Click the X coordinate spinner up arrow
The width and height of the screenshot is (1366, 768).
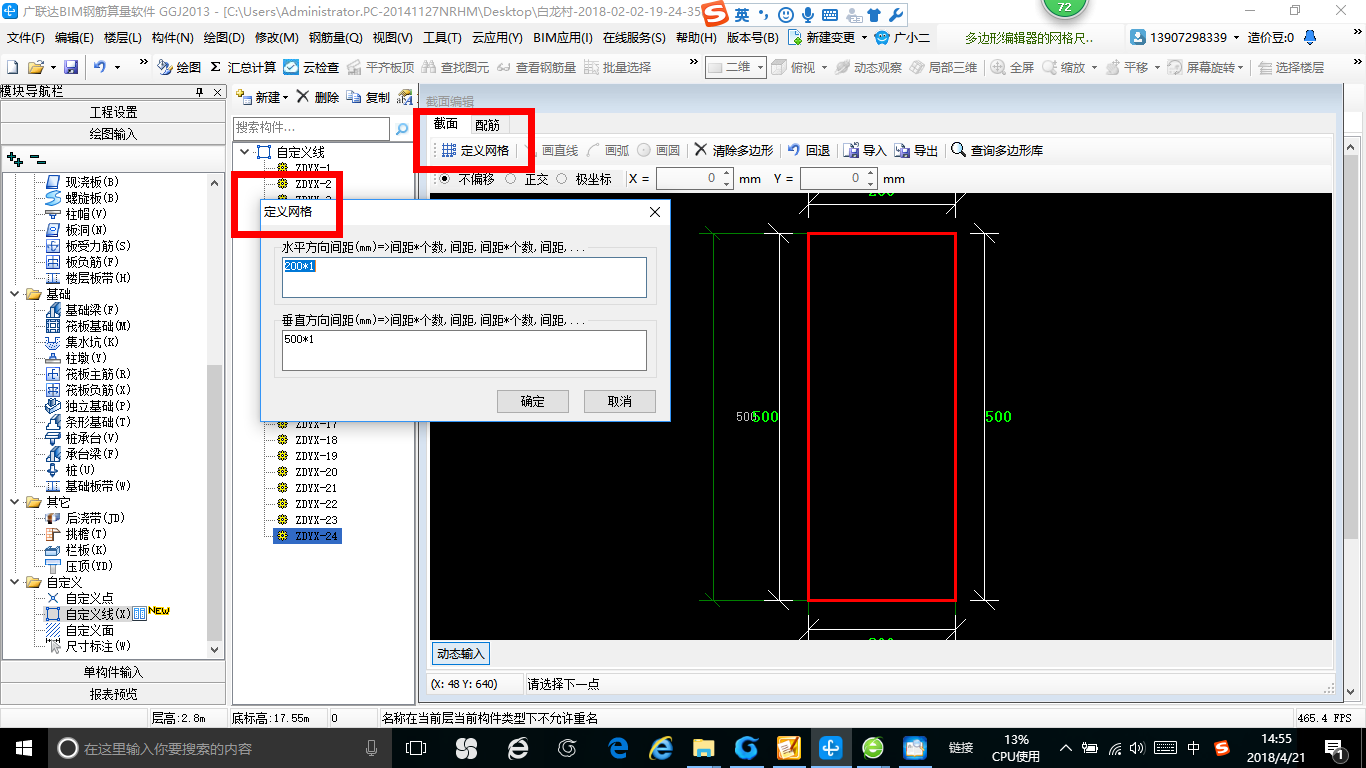pyautogui.click(x=727, y=174)
